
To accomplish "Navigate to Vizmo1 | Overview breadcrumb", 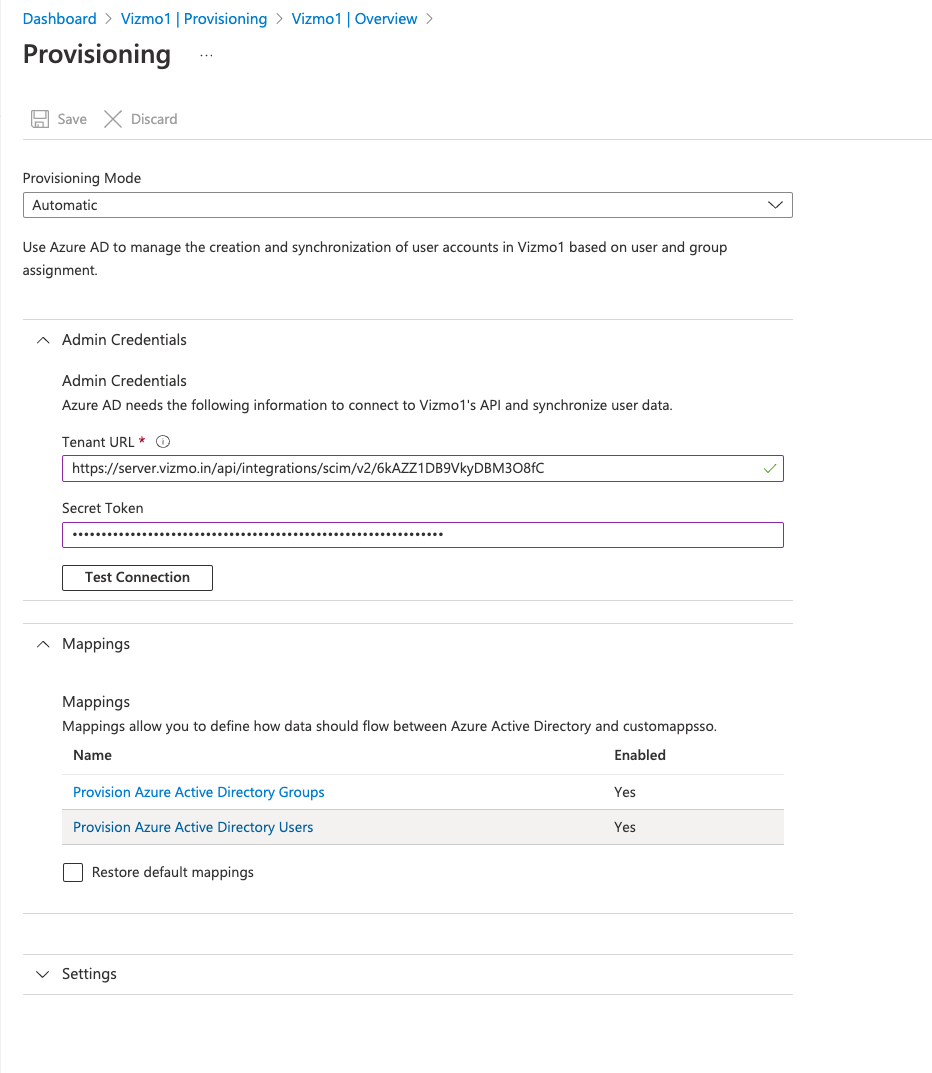I will pyautogui.click(x=354, y=18).
